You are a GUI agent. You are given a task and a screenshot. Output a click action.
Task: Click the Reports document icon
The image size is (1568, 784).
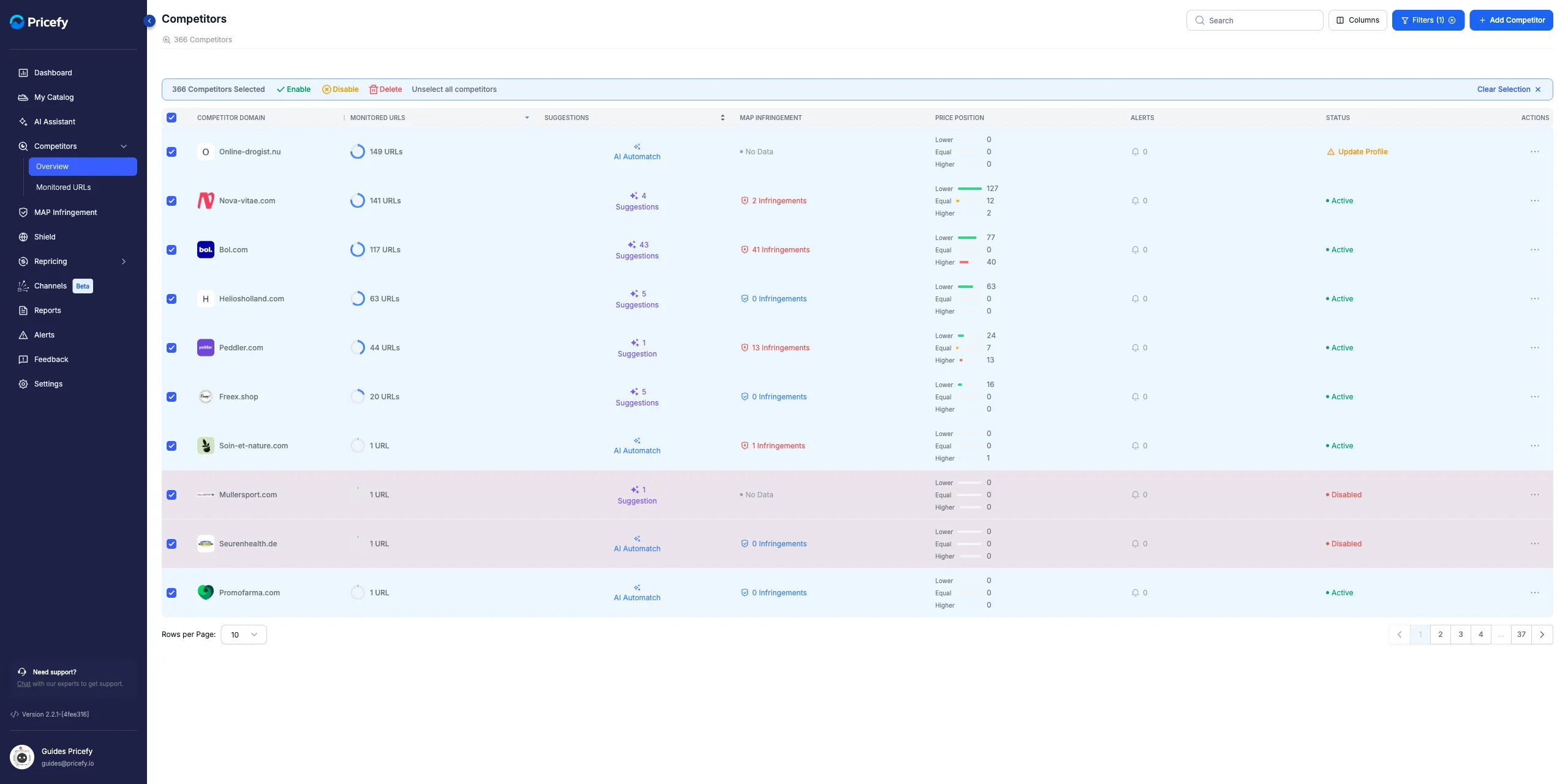tap(23, 311)
